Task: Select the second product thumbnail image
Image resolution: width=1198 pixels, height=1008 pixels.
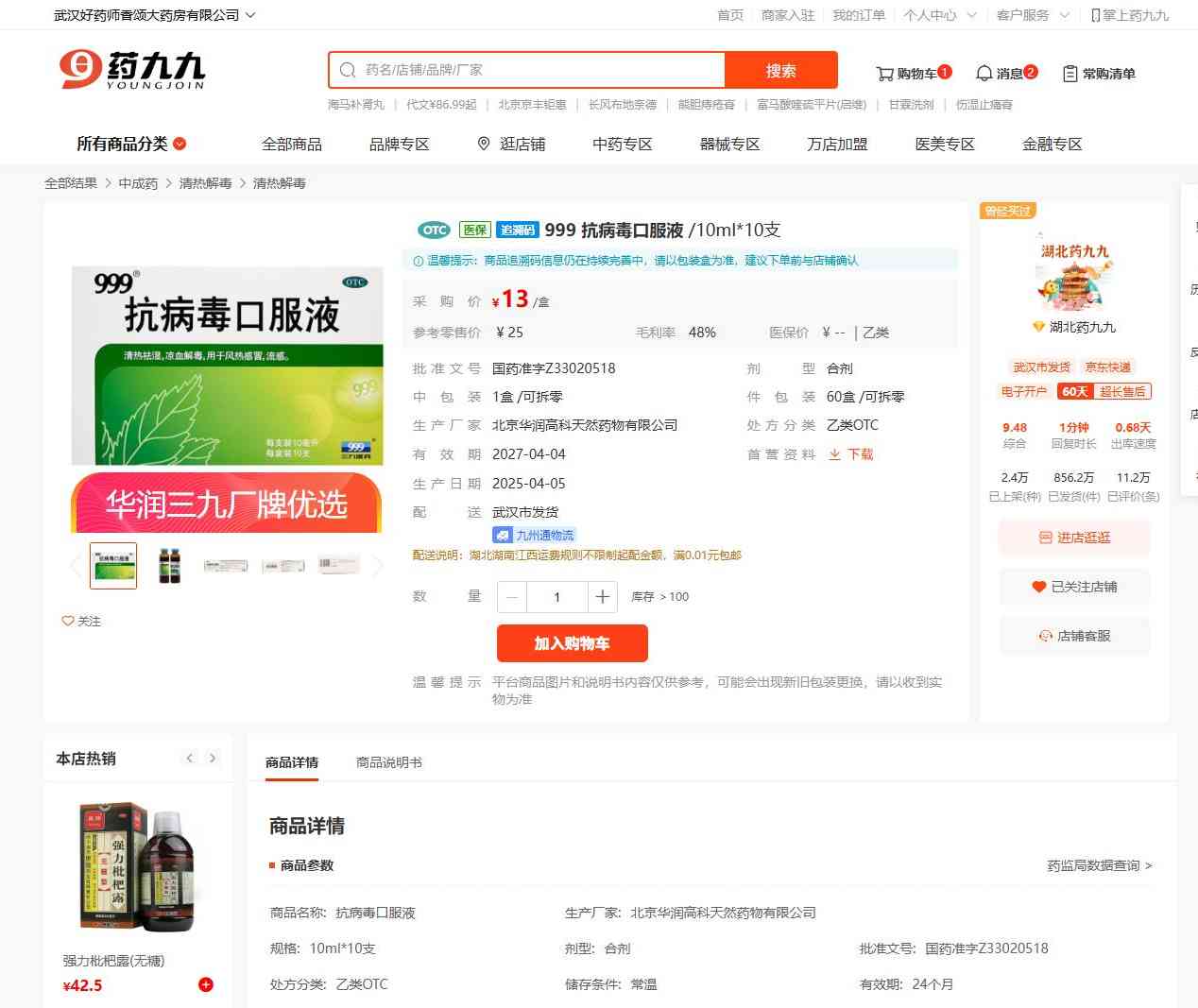Action: point(170,566)
